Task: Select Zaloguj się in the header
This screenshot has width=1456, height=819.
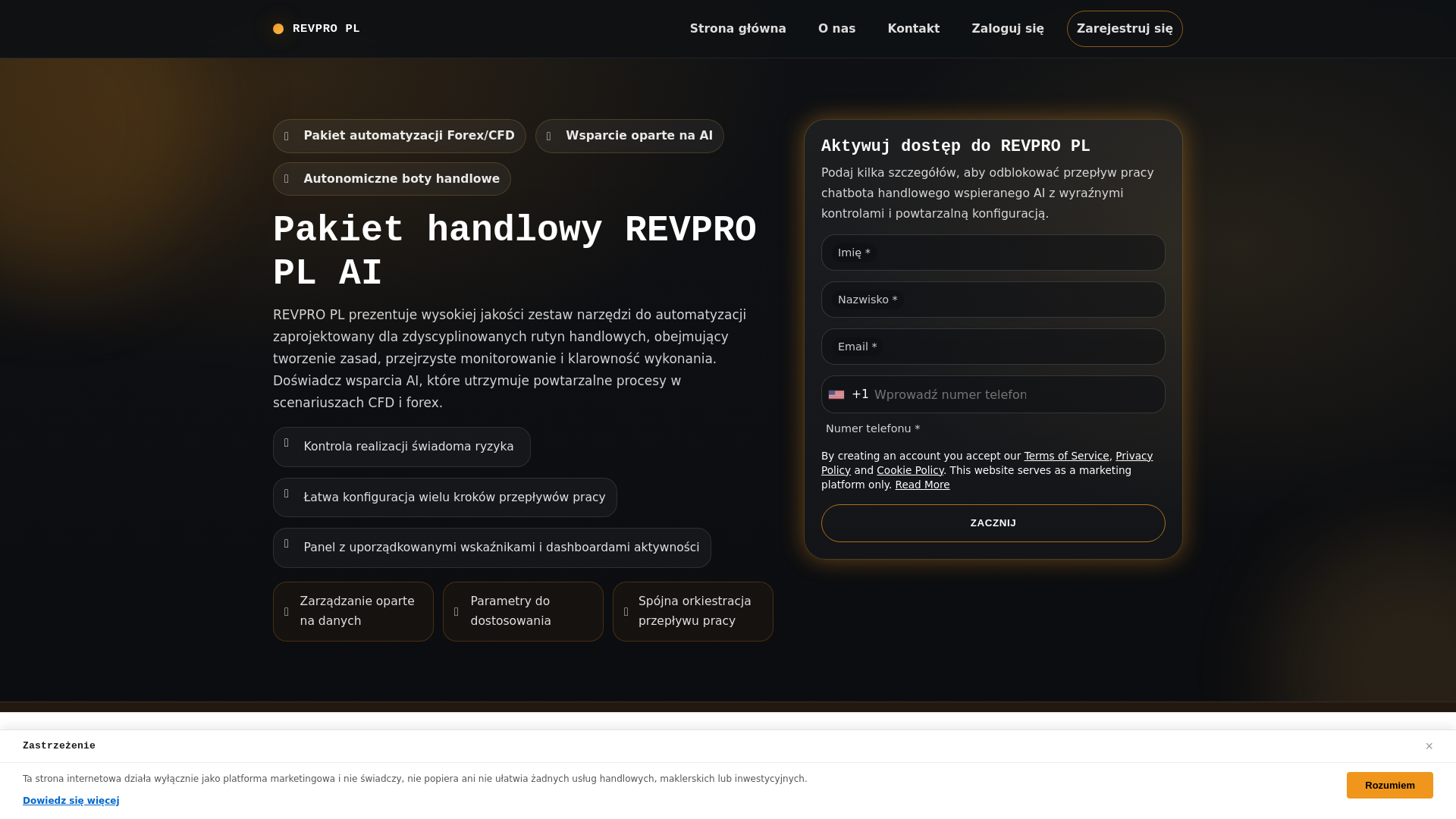Action: click(1007, 29)
